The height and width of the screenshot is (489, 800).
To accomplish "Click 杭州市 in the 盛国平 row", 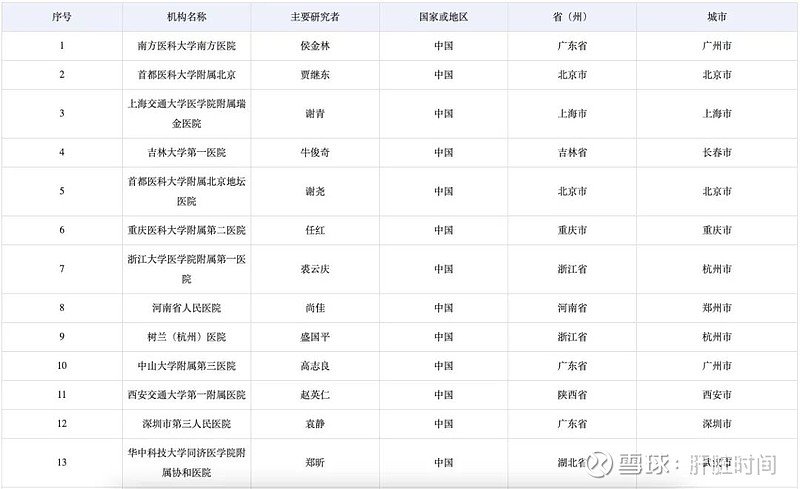I will pos(717,337).
